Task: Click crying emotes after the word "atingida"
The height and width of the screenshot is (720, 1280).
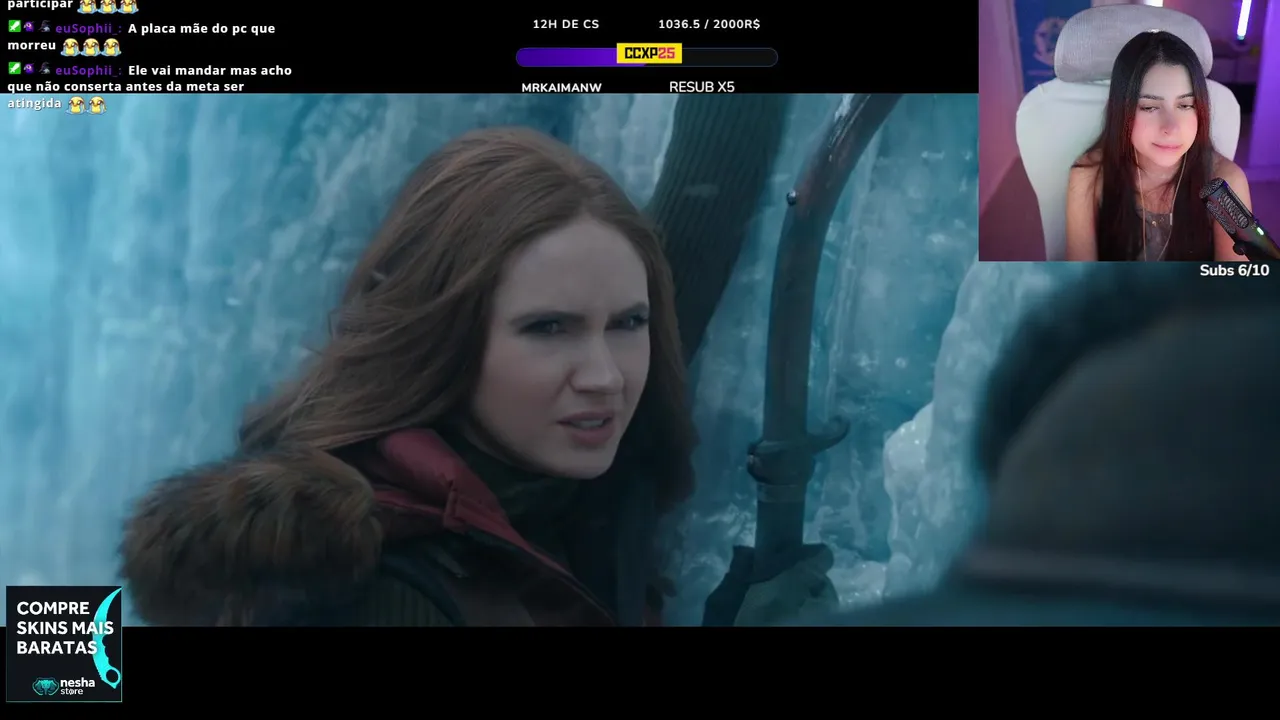Action: [86, 104]
